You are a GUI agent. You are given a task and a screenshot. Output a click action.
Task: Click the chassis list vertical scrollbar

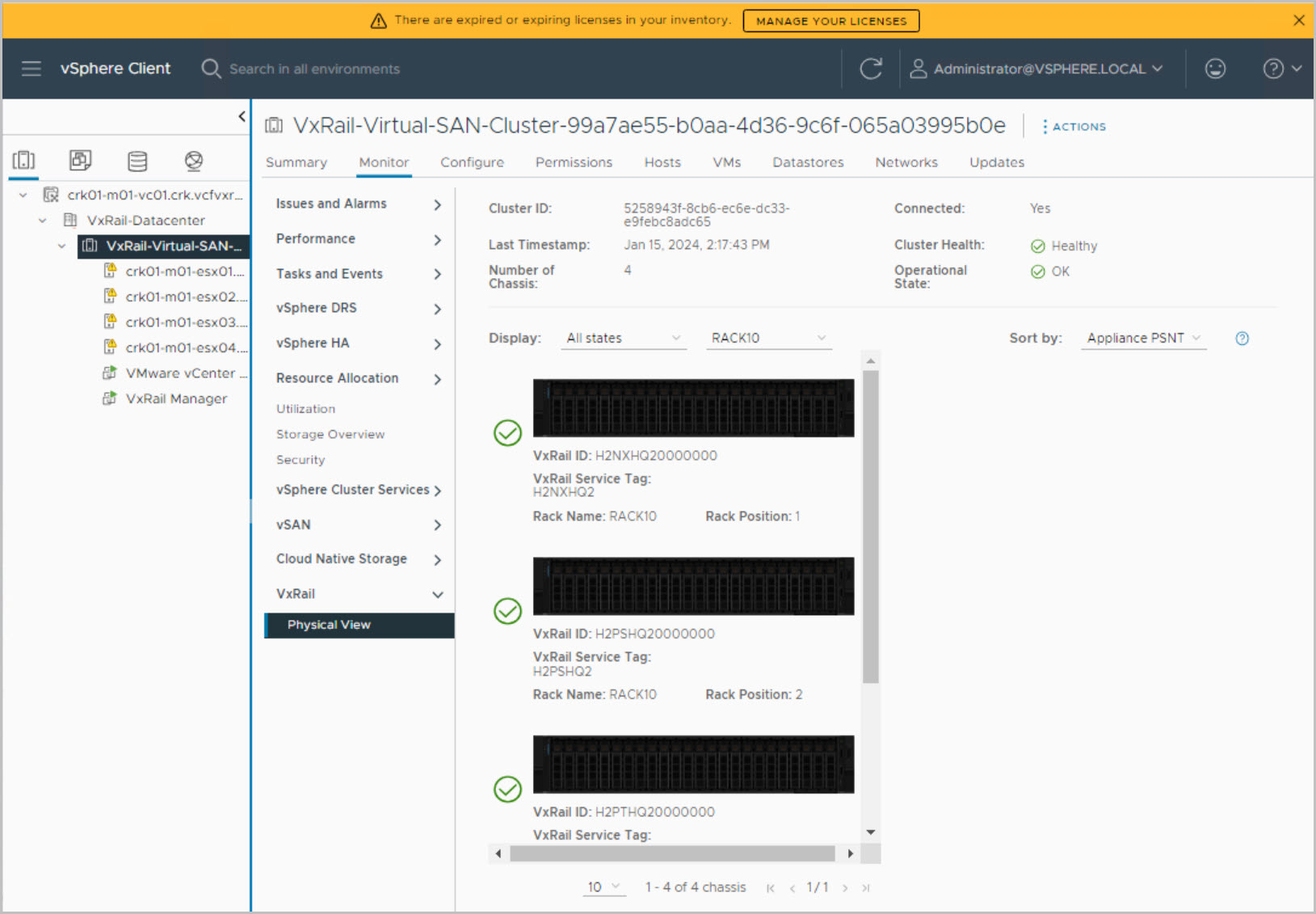870,525
